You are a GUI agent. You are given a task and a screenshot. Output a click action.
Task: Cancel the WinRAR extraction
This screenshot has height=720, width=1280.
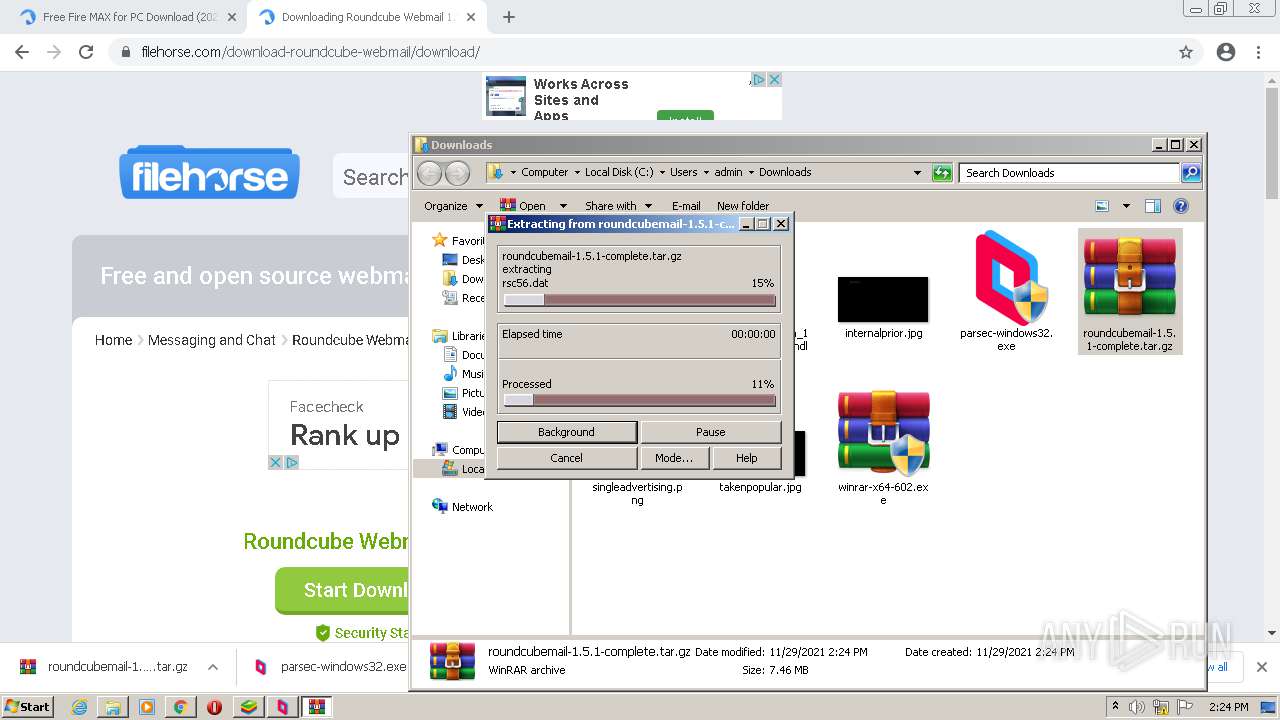point(566,458)
